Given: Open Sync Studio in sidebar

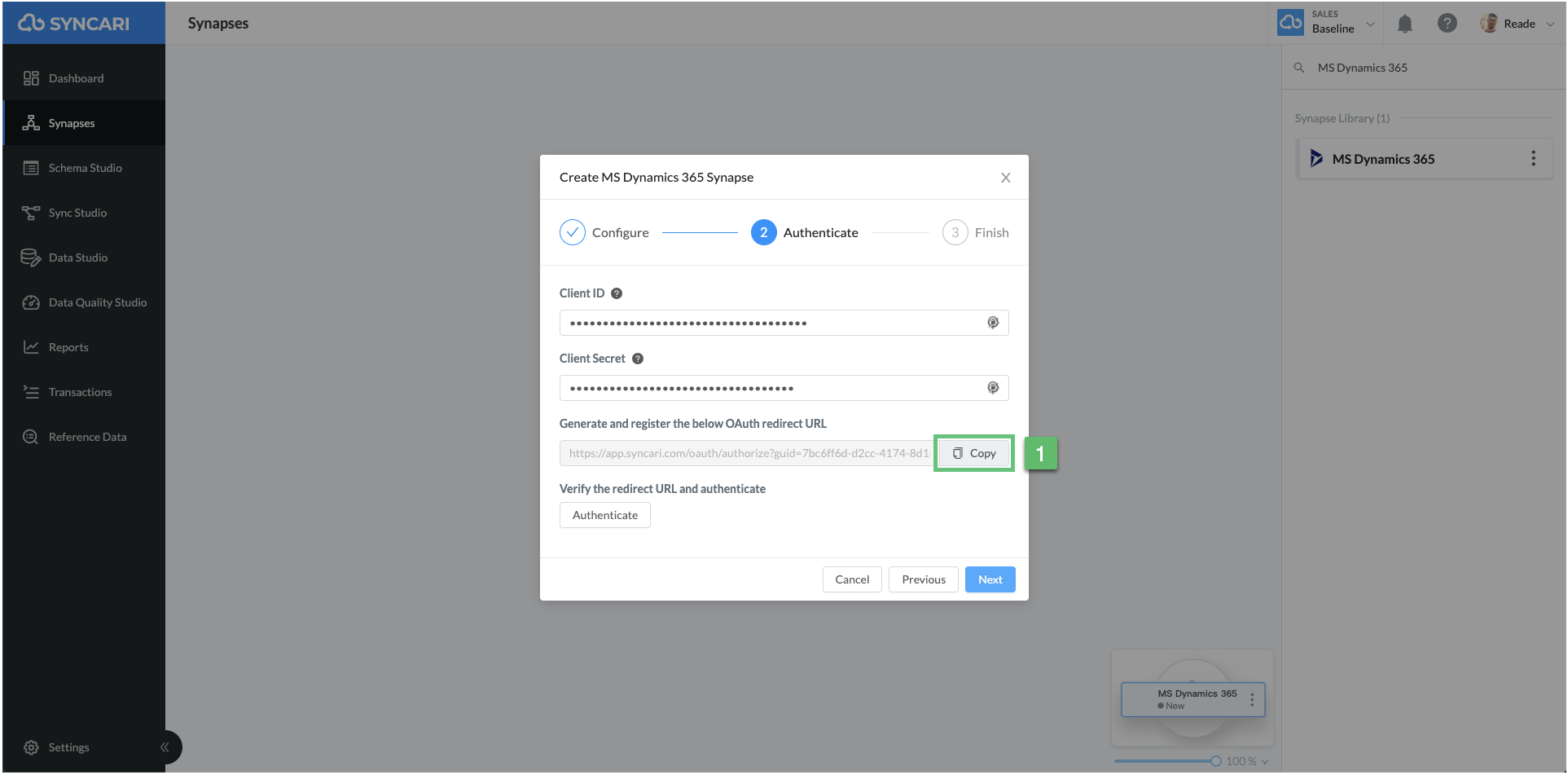Looking at the screenshot, I should click(x=84, y=213).
